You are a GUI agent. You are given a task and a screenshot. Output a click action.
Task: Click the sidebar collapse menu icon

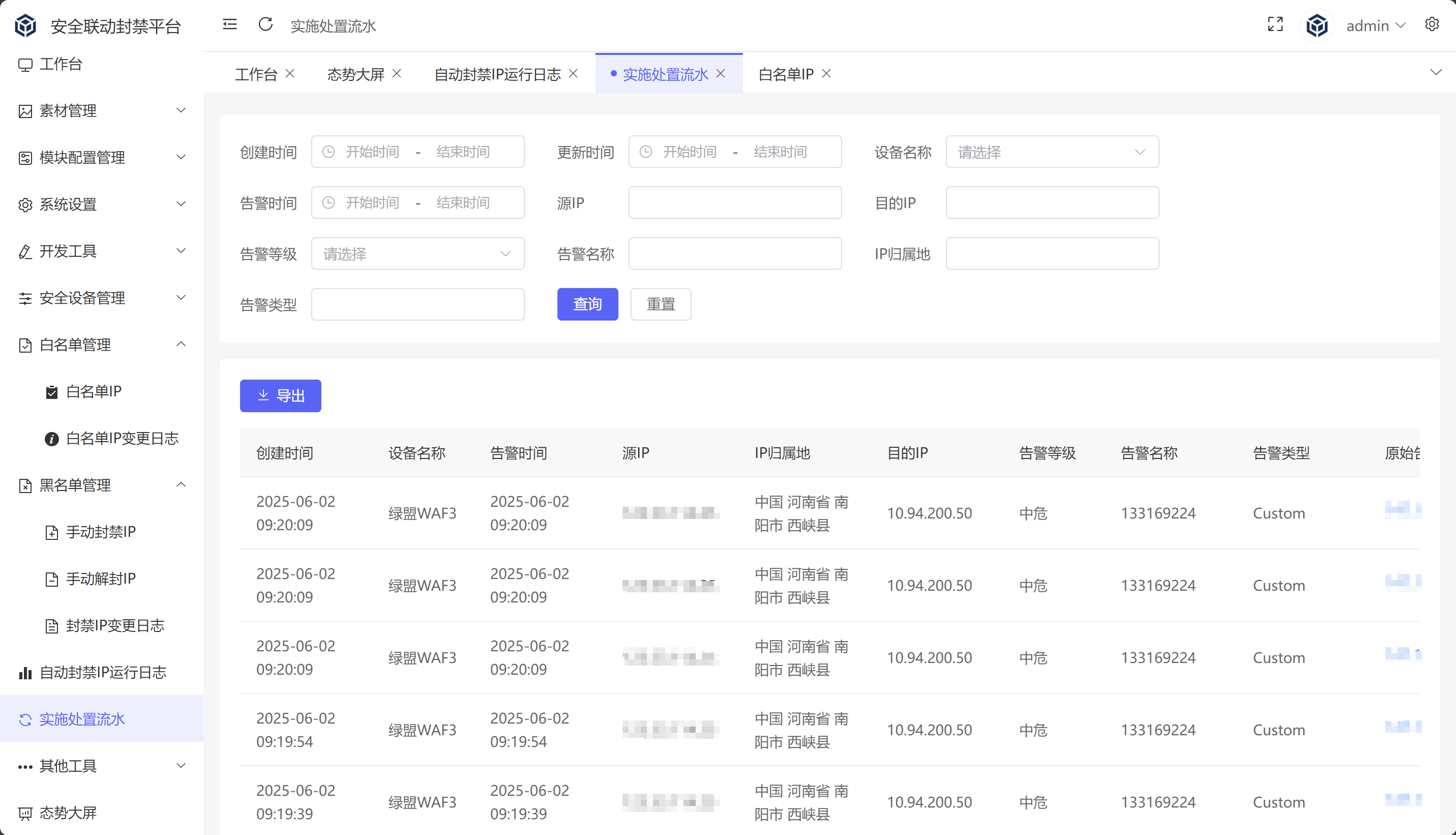click(x=230, y=24)
